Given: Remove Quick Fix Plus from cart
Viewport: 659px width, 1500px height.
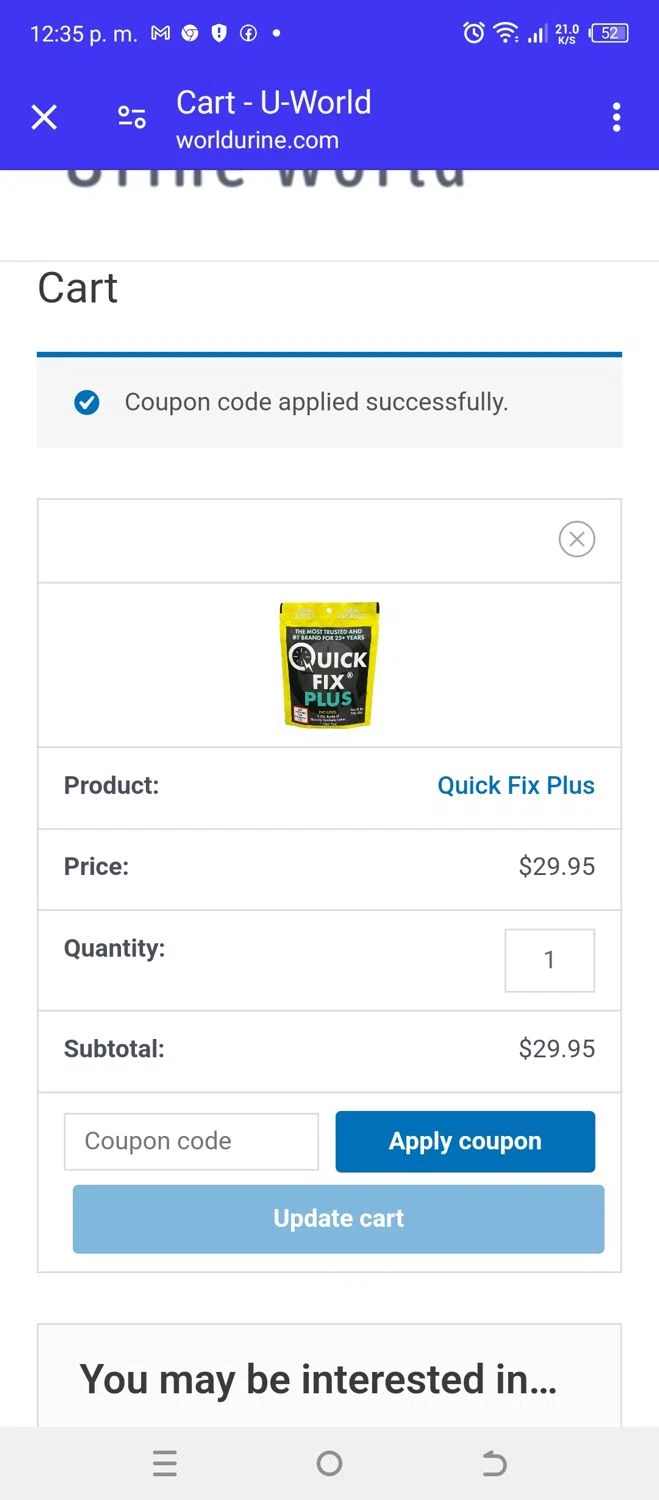Looking at the screenshot, I should (x=576, y=539).
